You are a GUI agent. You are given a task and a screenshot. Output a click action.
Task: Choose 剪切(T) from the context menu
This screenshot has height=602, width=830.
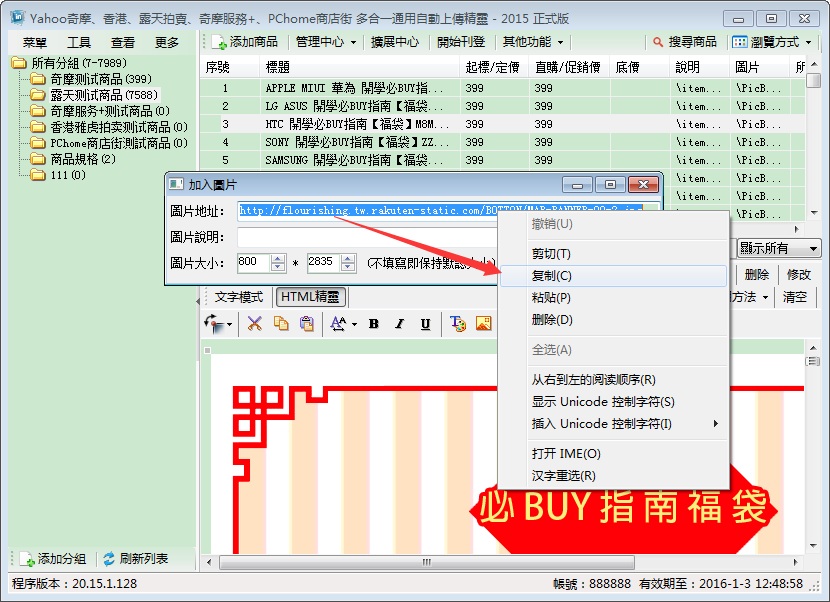tap(614, 254)
